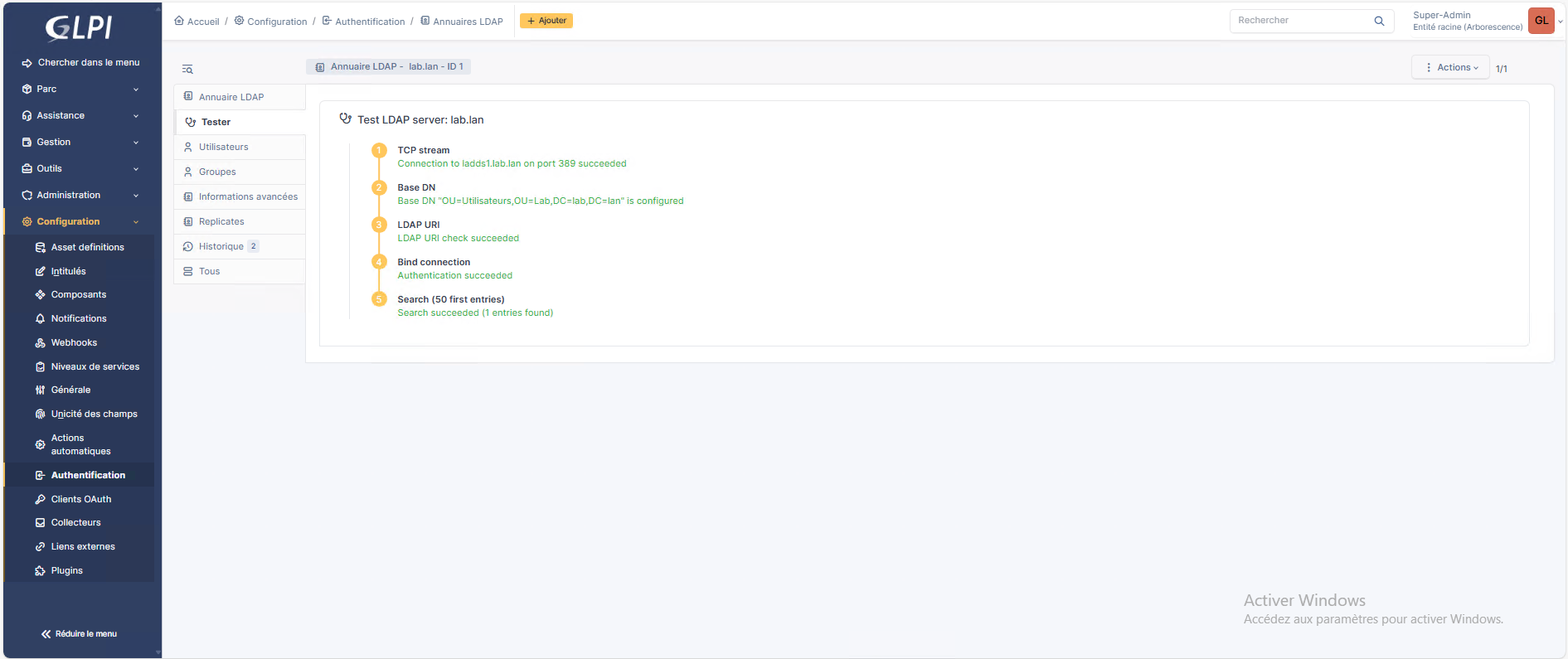Click the home icon in breadcrumb
This screenshot has height=659, width=1568.
point(179,21)
